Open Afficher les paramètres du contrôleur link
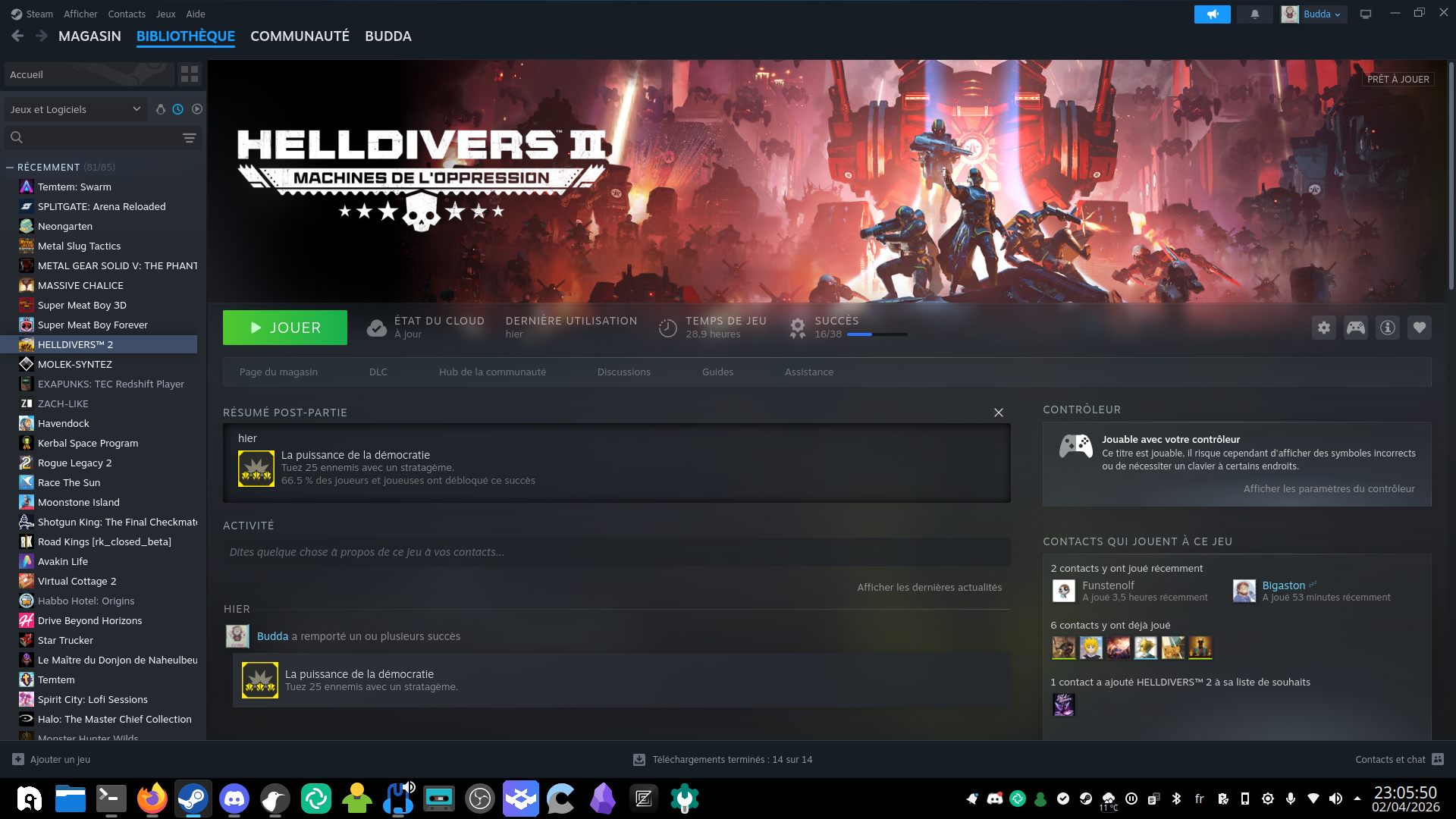The height and width of the screenshot is (819, 1456). 1329,489
